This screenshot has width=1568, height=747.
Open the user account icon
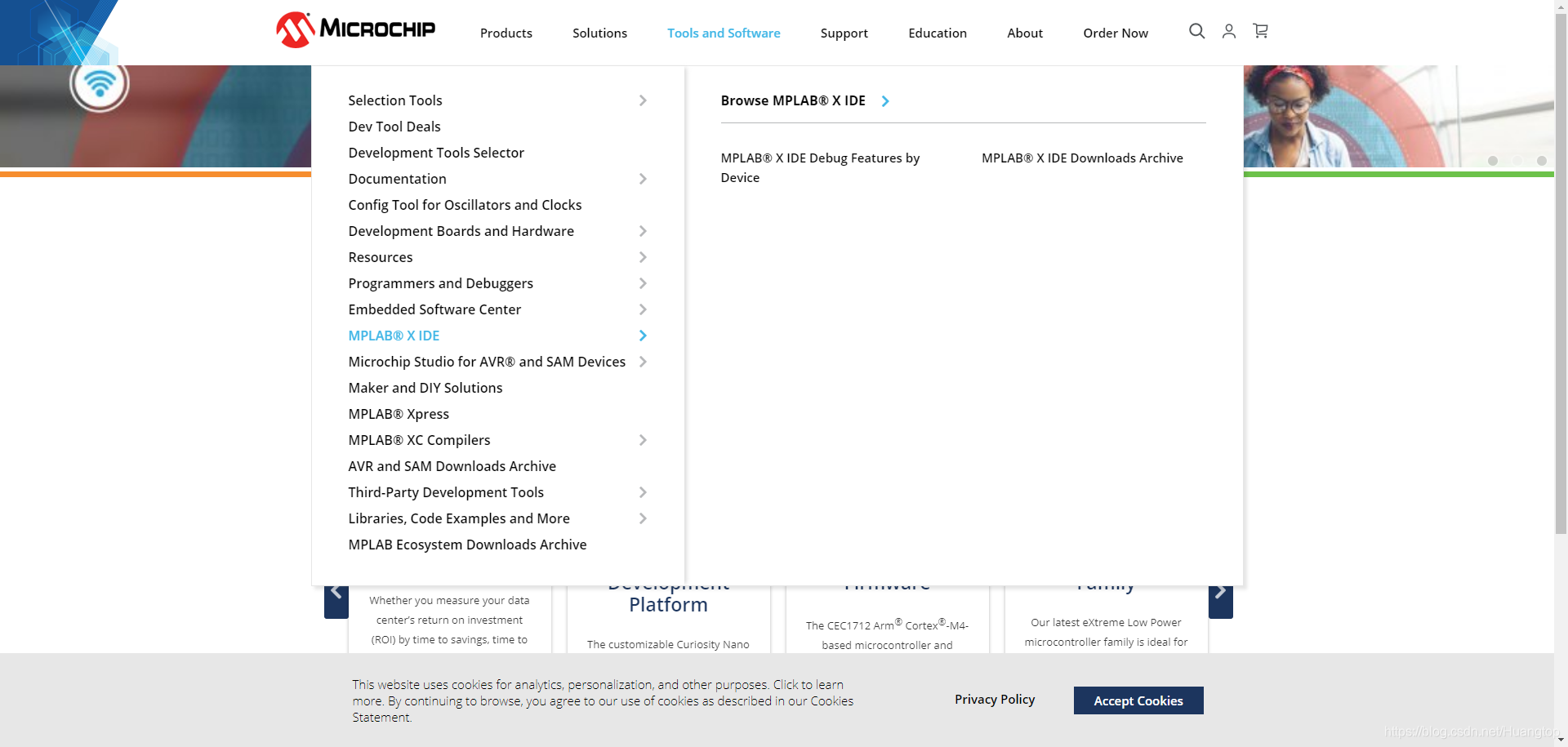click(1228, 31)
